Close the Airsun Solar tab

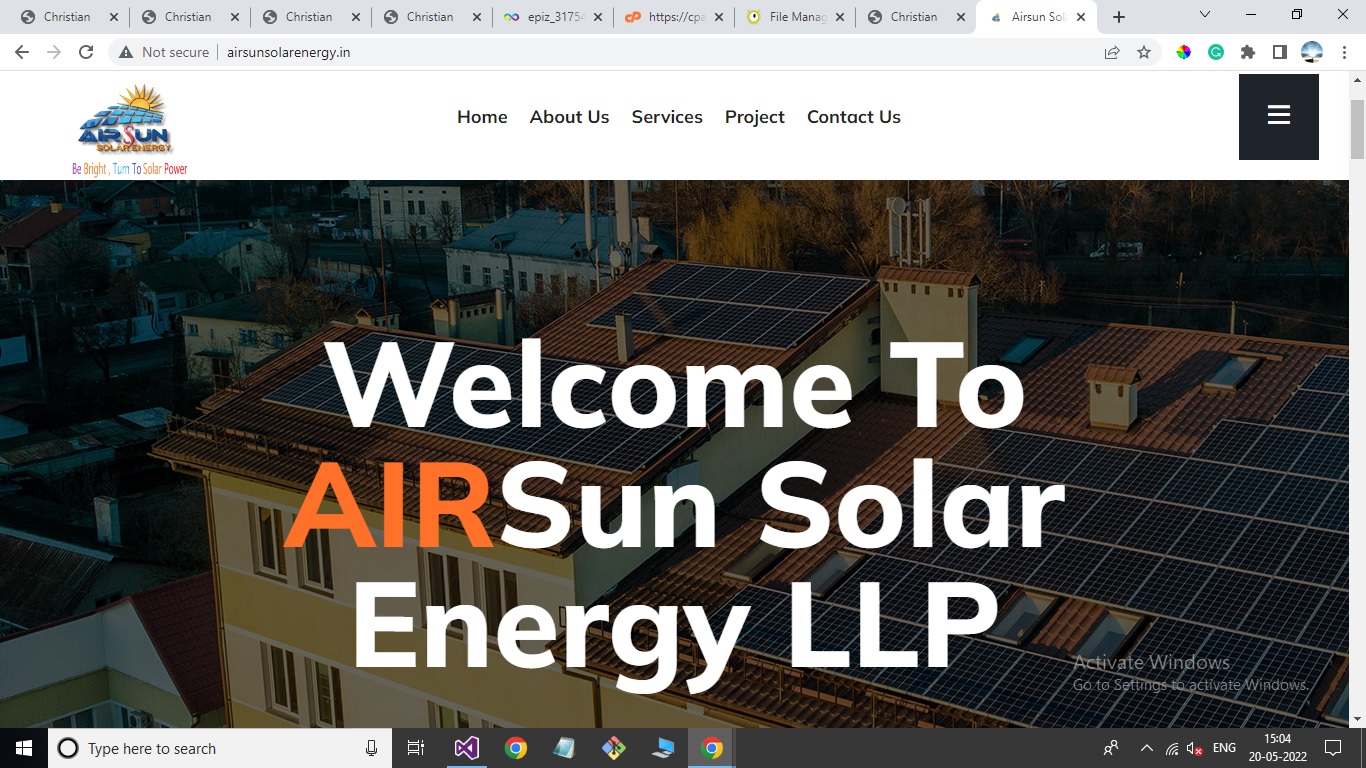pos(1081,17)
